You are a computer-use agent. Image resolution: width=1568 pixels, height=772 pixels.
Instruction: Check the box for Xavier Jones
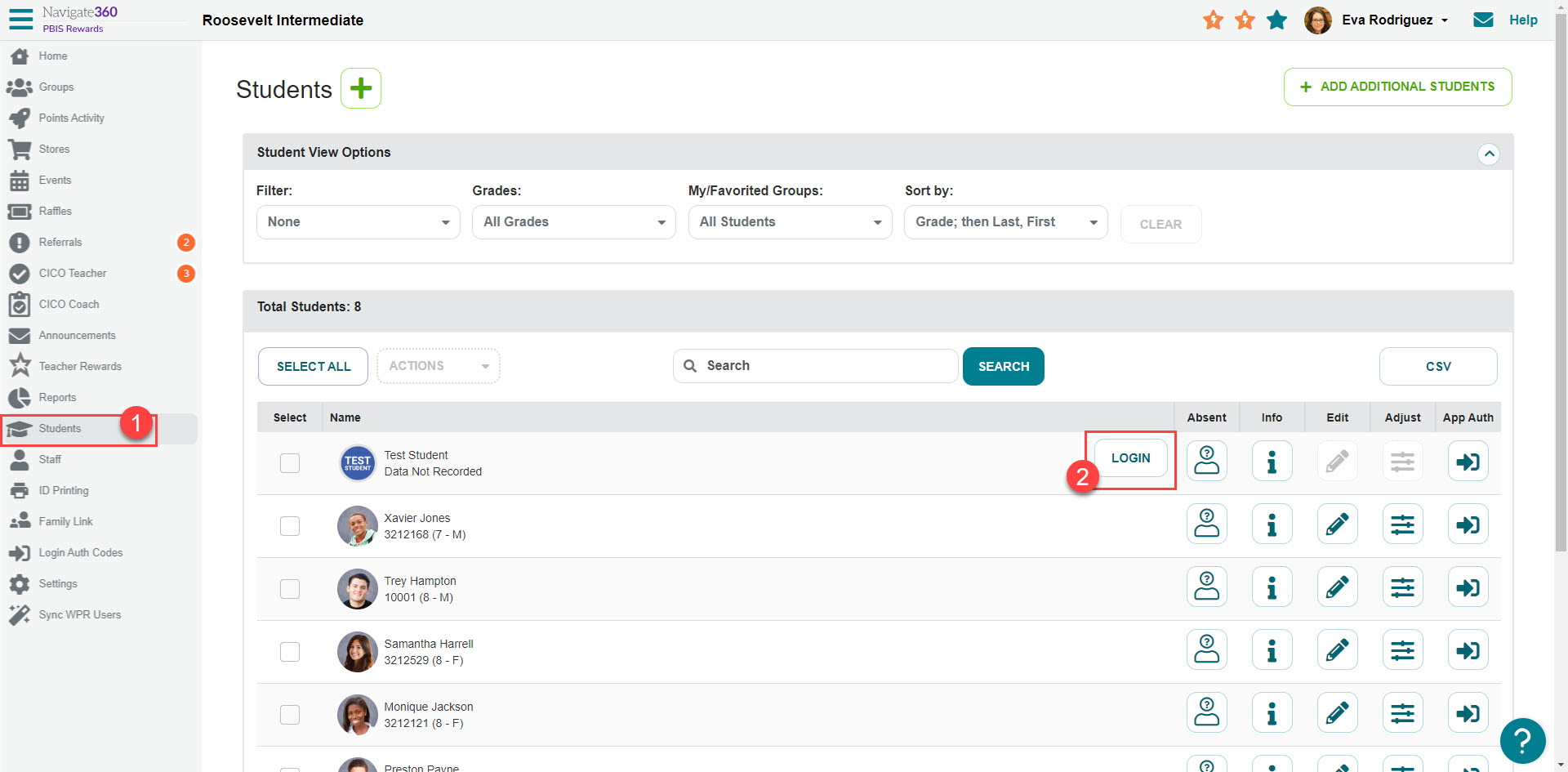[290, 526]
